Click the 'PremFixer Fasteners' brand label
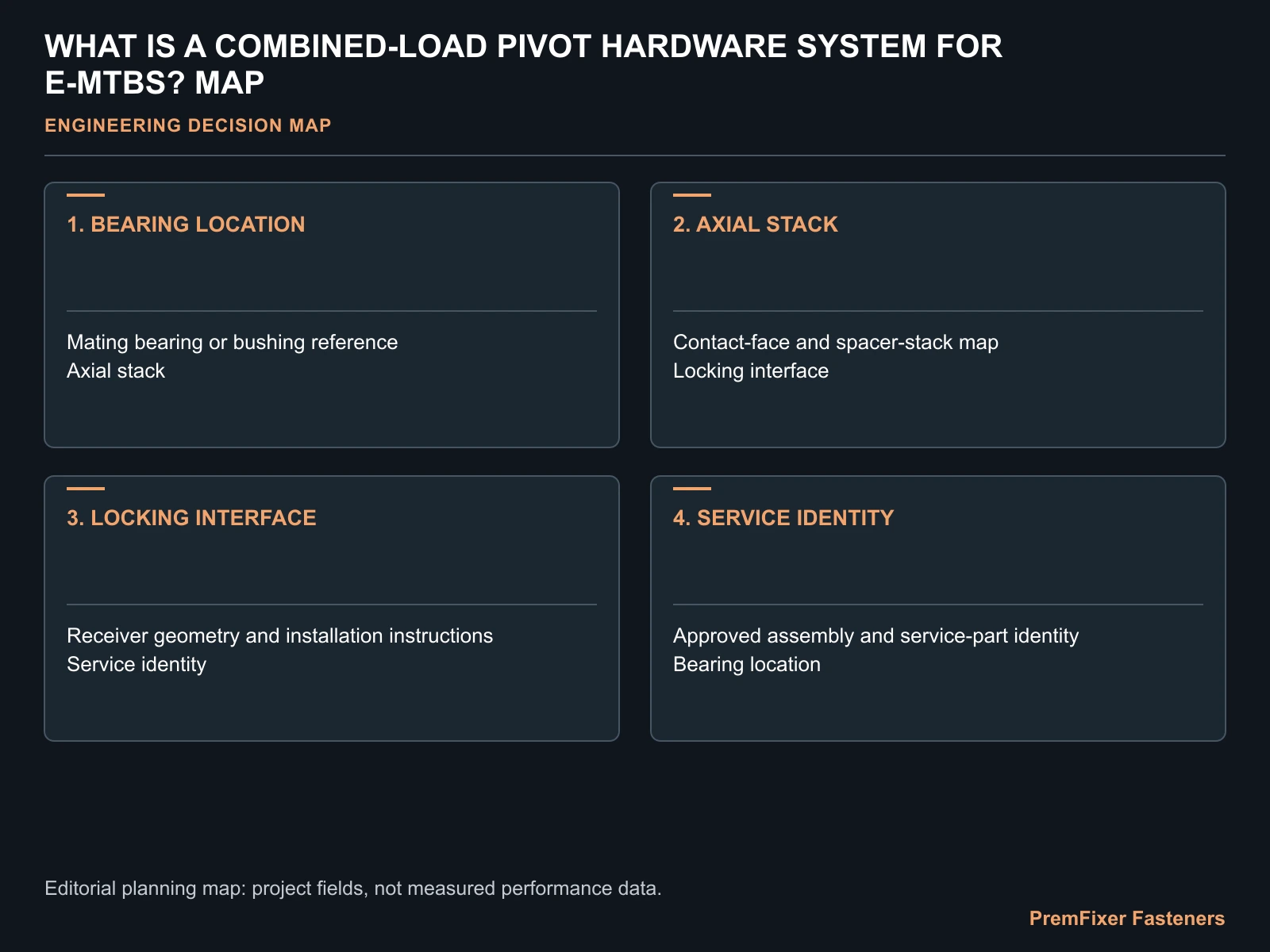 (1127, 919)
